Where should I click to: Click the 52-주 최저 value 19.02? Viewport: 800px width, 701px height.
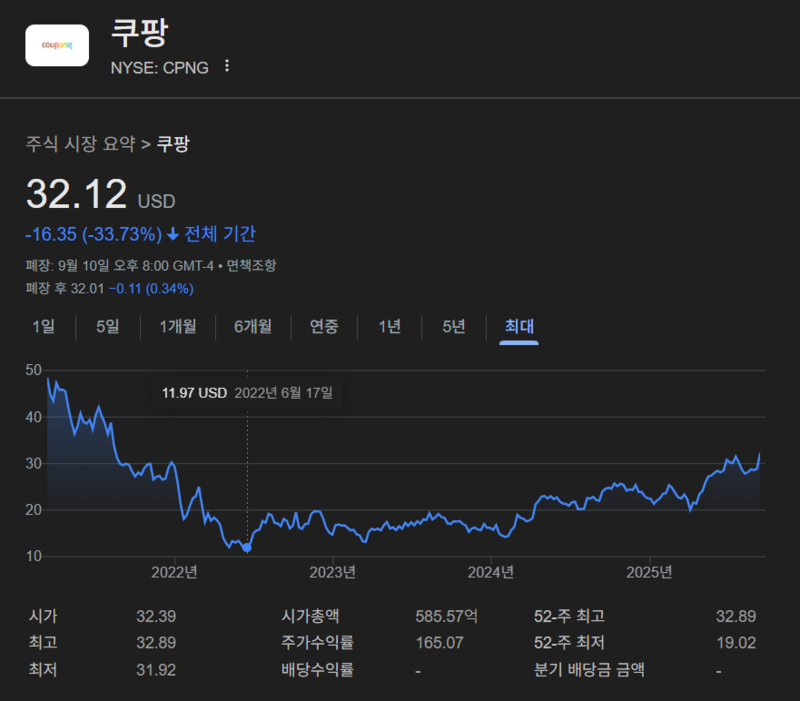click(x=736, y=643)
